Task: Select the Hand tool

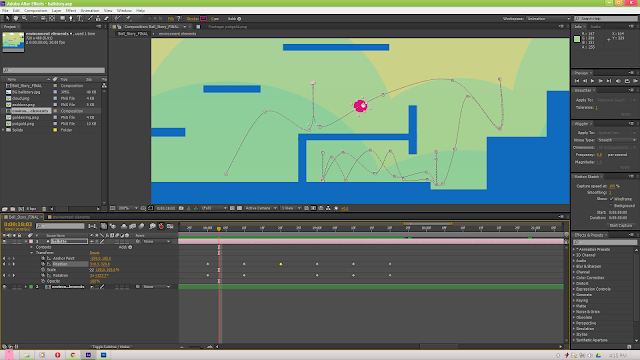Action: (x=16, y=18)
